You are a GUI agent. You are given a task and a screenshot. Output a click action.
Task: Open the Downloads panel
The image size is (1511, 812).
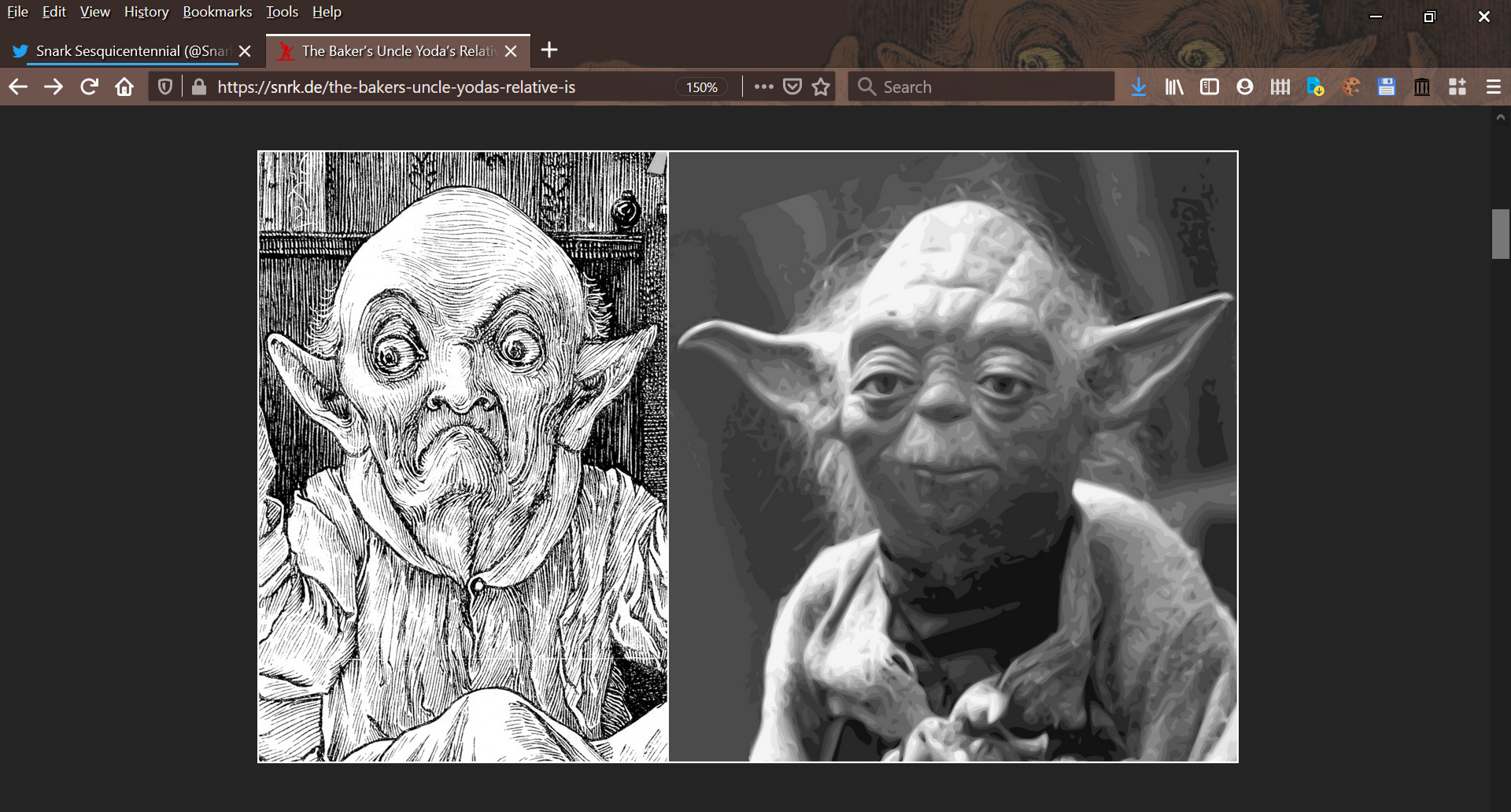click(x=1139, y=87)
